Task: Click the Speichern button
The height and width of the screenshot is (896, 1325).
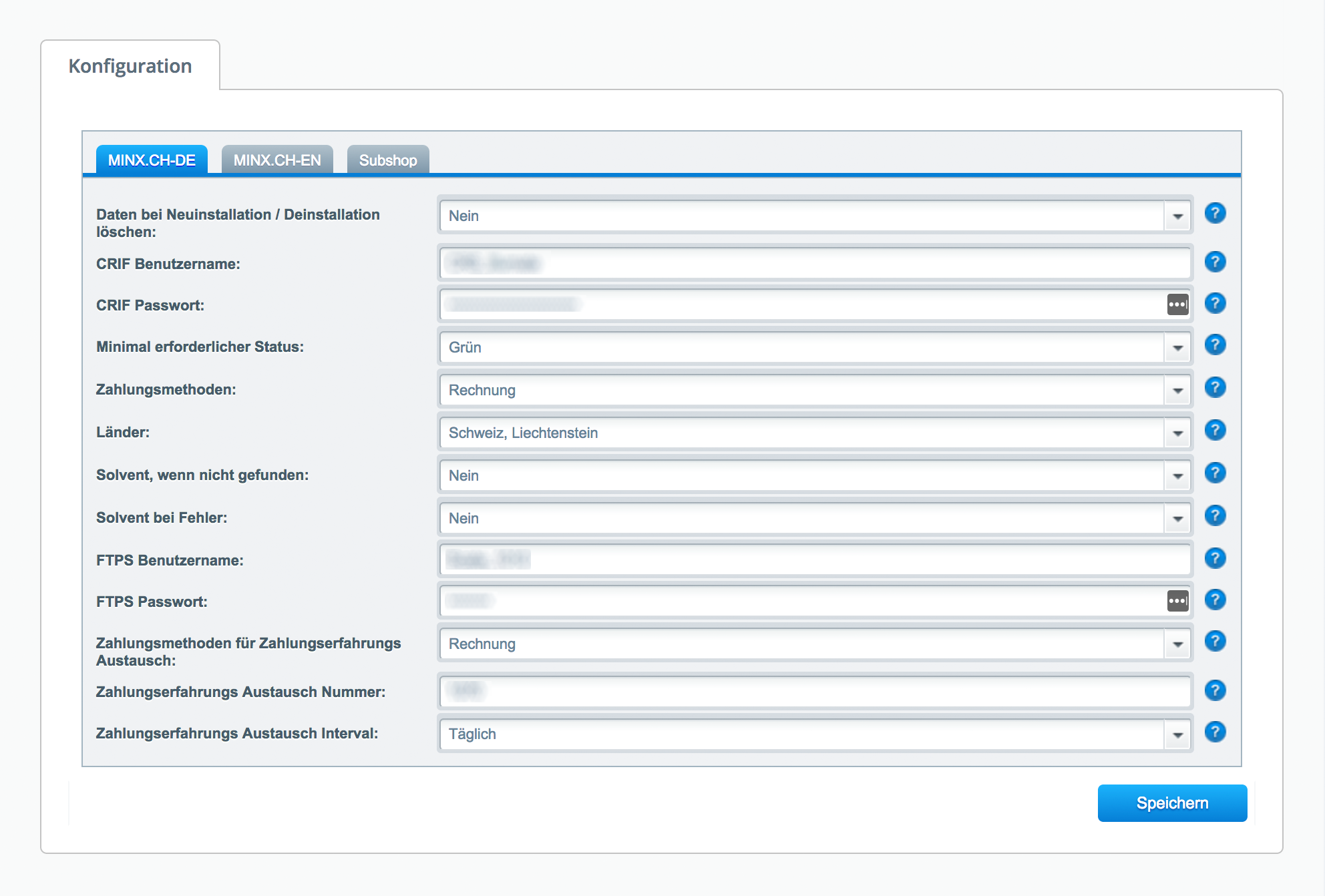Action: [x=1172, y=803]
